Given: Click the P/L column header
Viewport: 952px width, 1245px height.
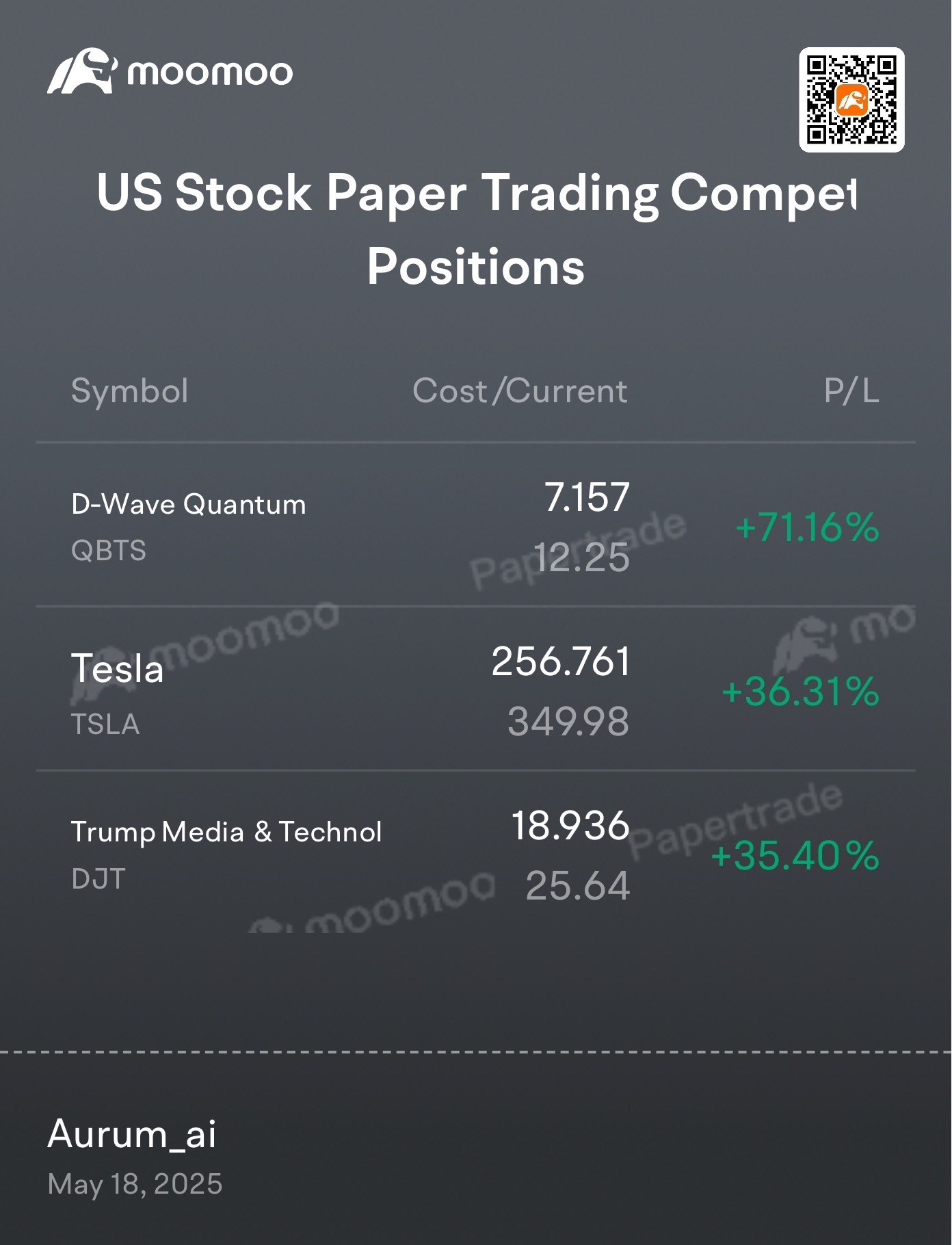Looking at the screenshot, I should point(851,391).
